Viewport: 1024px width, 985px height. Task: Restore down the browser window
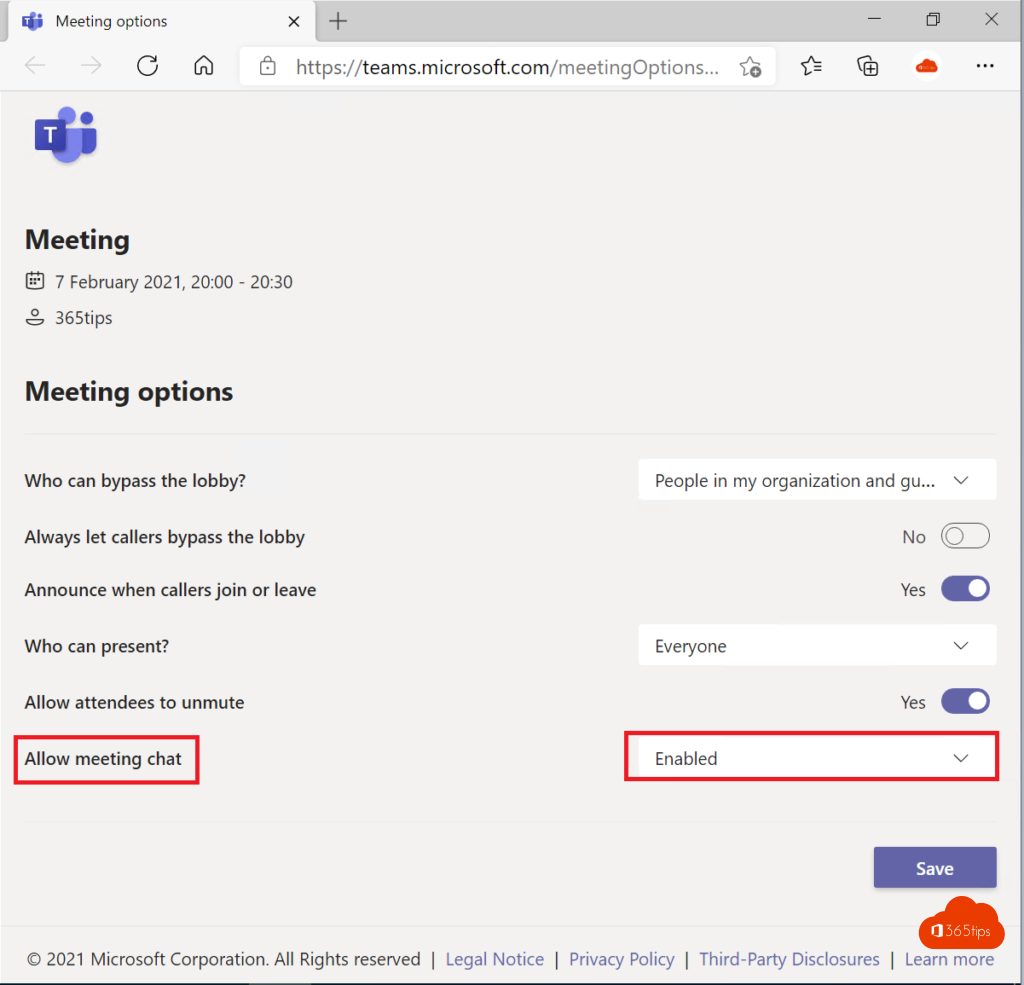pyautogui.click(x=933, y=20)
